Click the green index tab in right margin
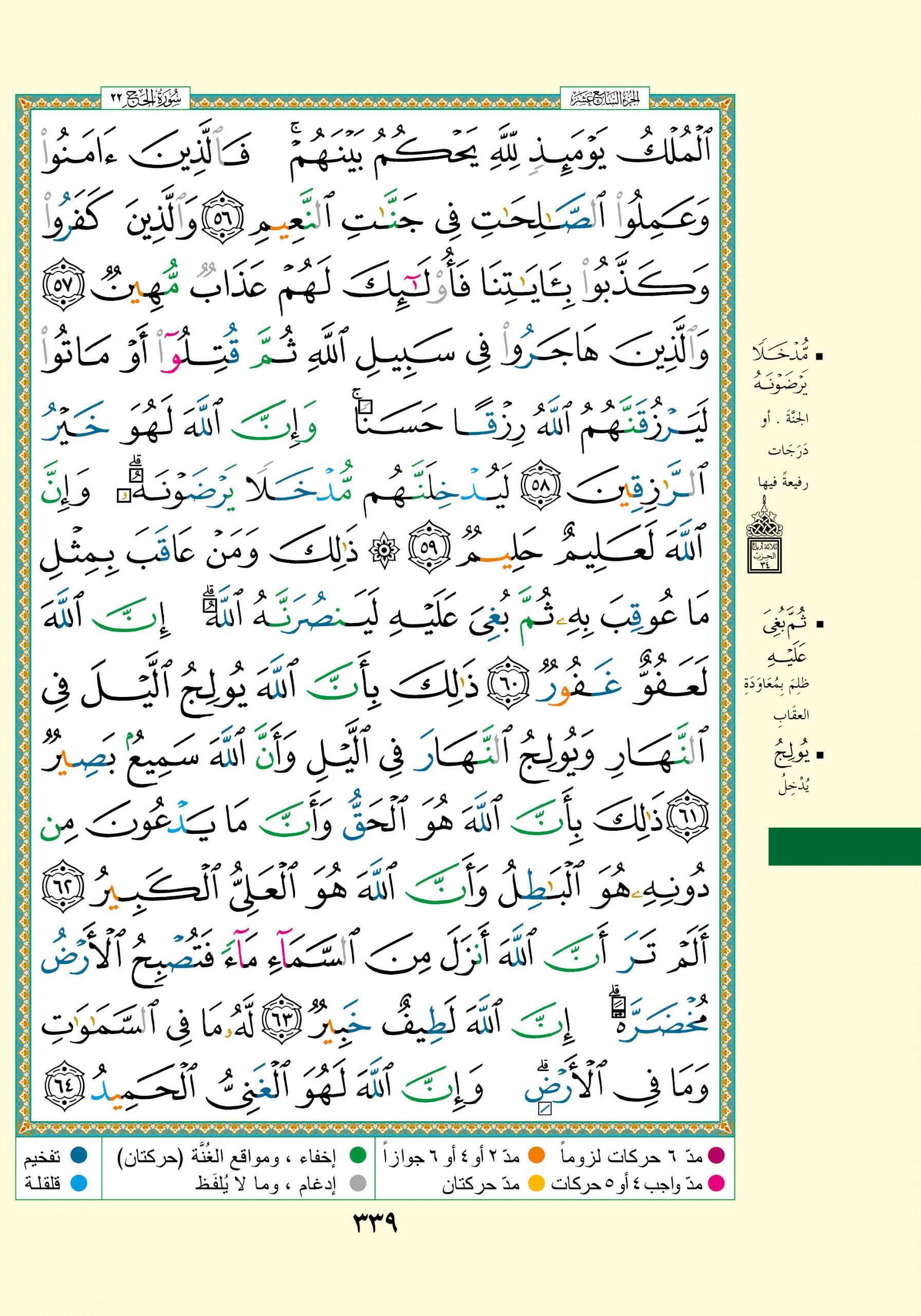This screenshot has width=921, height=1316. click(x=843, y=846)
